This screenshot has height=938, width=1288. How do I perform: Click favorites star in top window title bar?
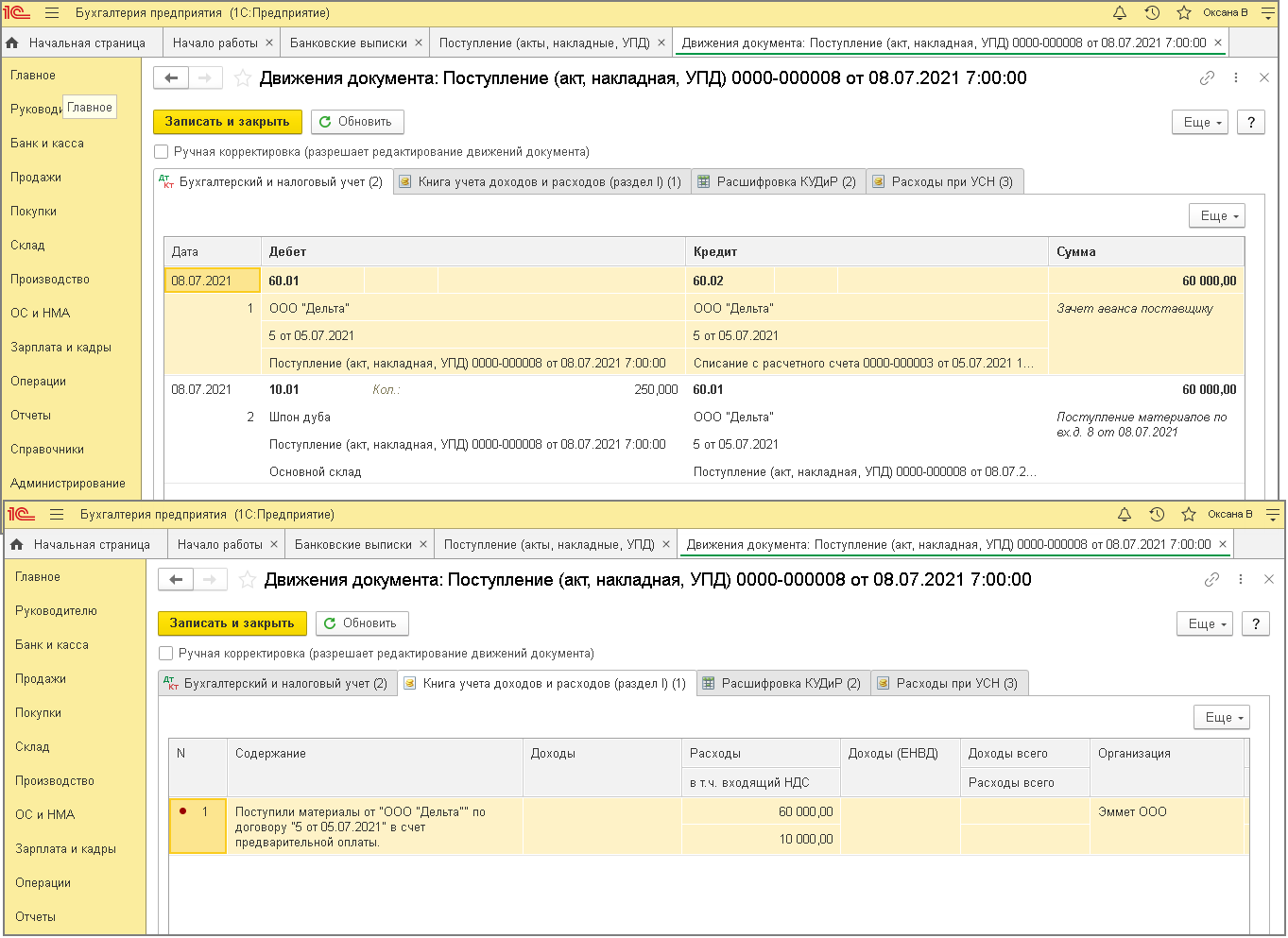[x=1184, y=13]
